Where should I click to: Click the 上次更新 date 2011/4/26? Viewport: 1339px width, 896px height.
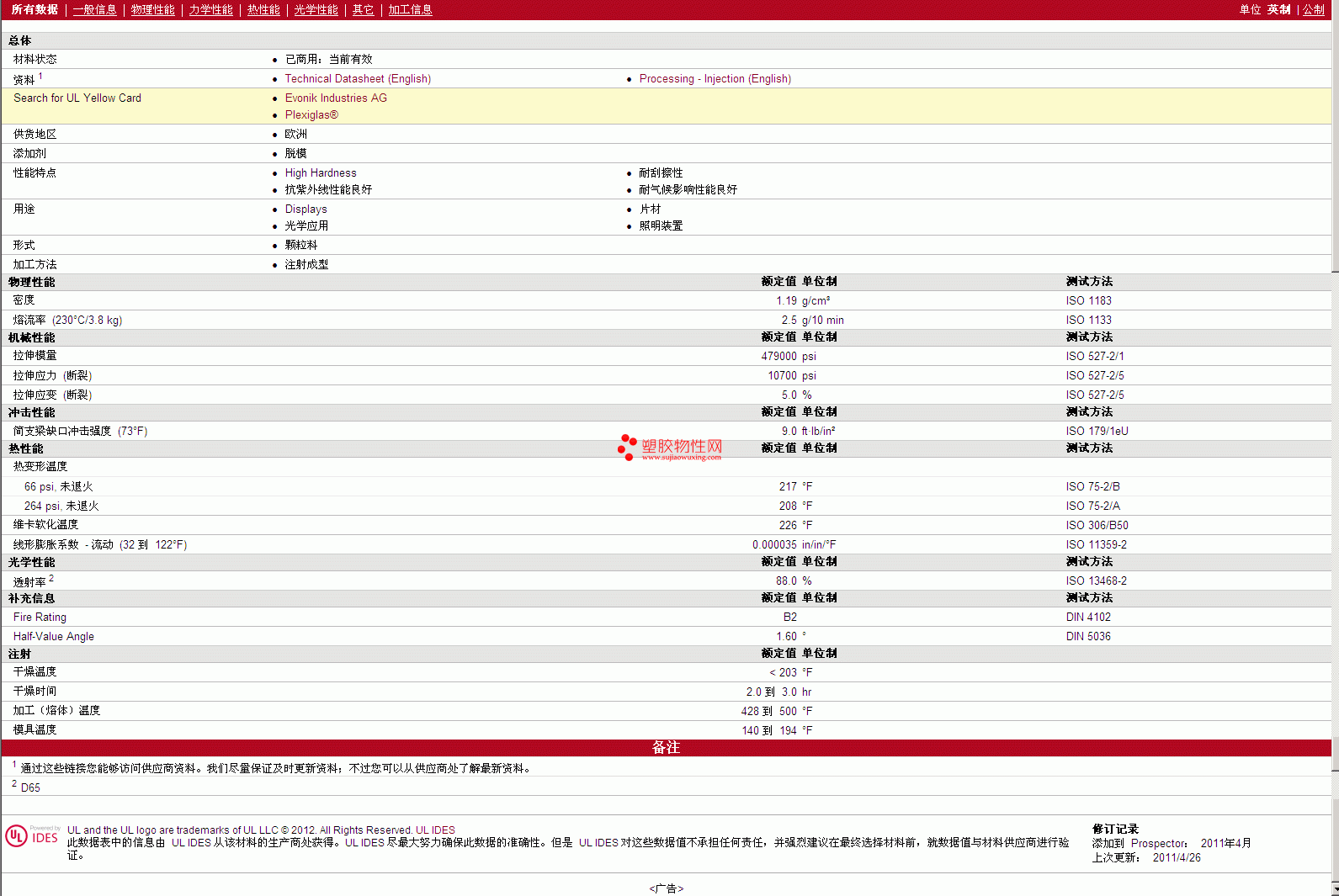click(1177, 857)
